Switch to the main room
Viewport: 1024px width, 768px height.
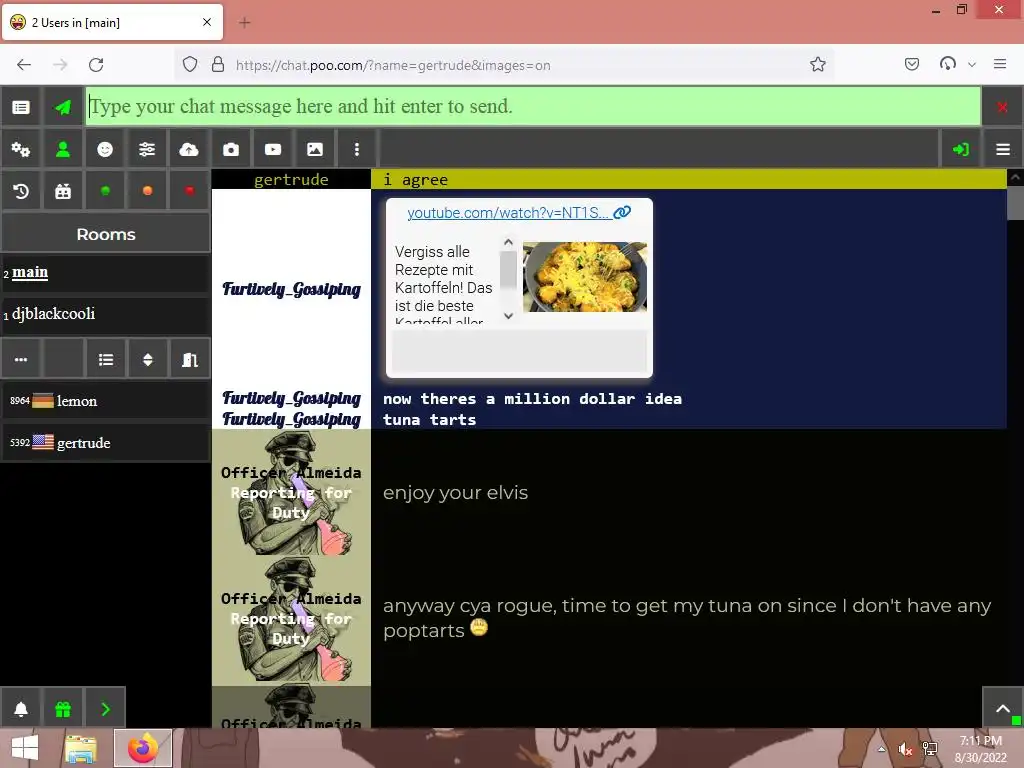tap(106, 272)
